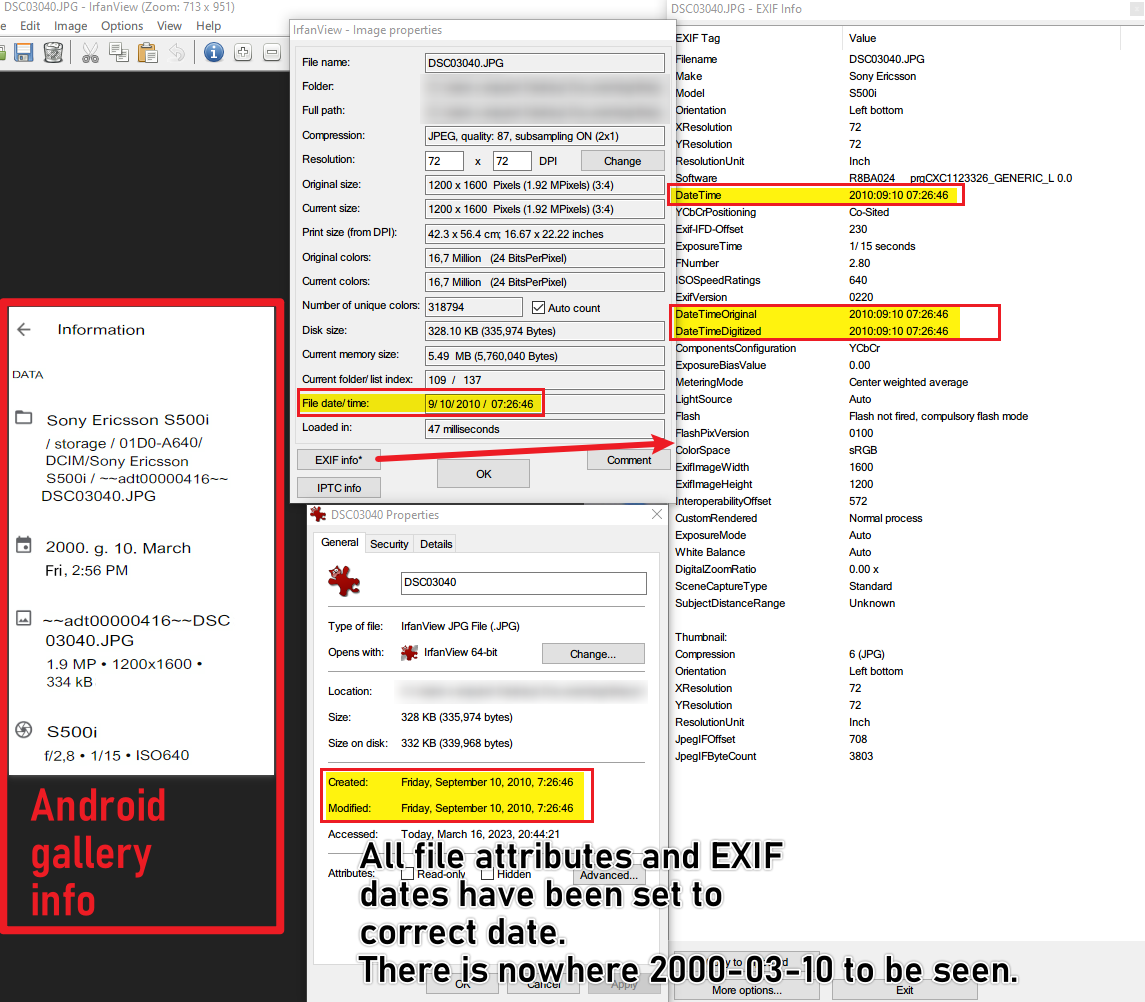Click the DSC03040 name field in Properties

pyautogui.click(x=524, y=583)
